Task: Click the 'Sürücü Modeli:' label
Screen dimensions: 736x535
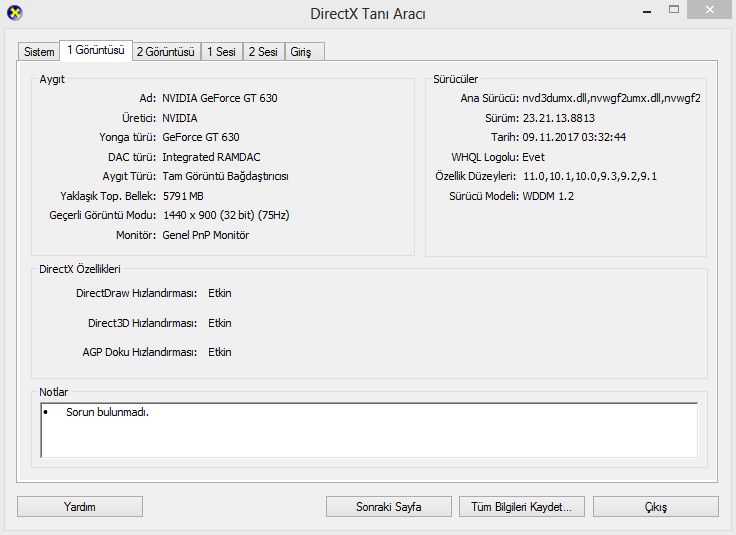Action: point(484,196)
